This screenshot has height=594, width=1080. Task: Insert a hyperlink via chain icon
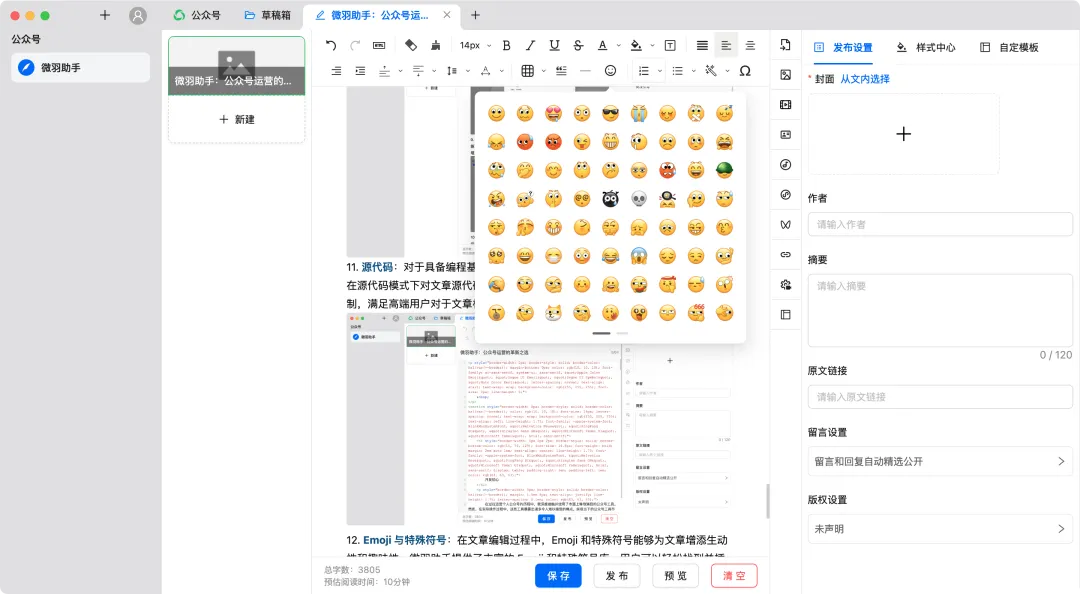[x=785, y=254]
